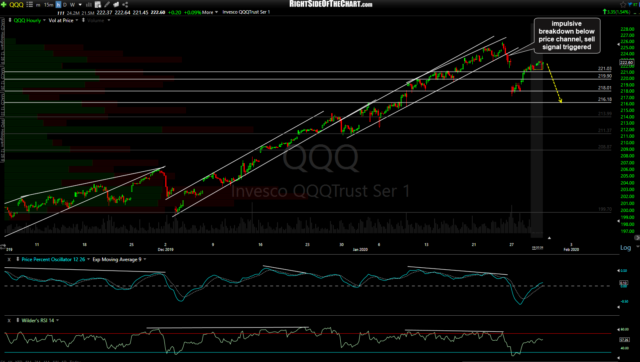Click the share chart icon
Image resolution: width=640 pixels, height=362 pixels.
coord(125,4)
